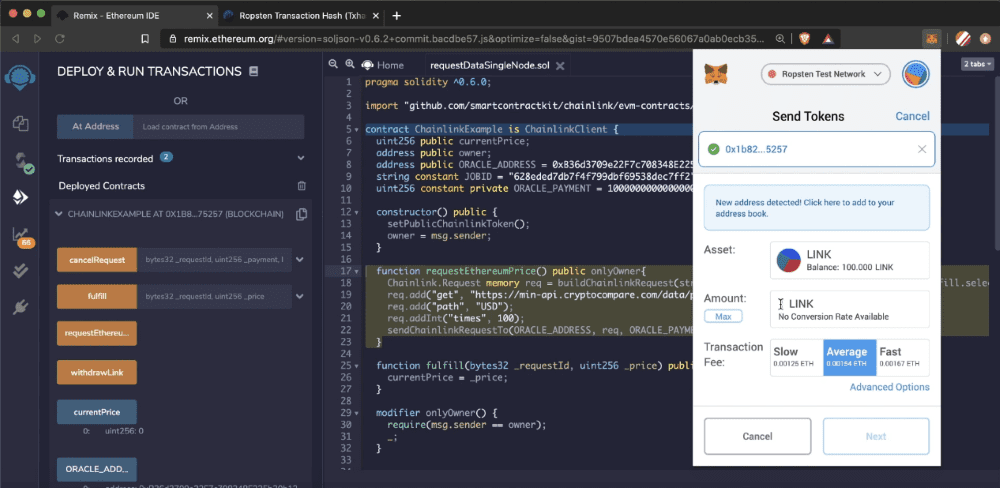Go back in browser history
The image size is (1000, 488).
(x=15, y=39)
